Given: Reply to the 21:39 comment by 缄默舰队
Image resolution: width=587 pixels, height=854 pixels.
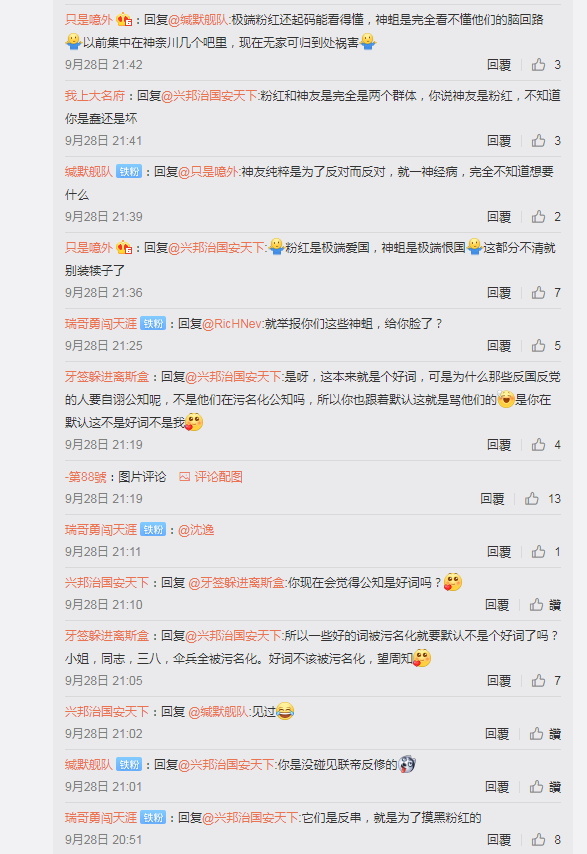Looking at the screenshot, I should (x=499, y=217).
